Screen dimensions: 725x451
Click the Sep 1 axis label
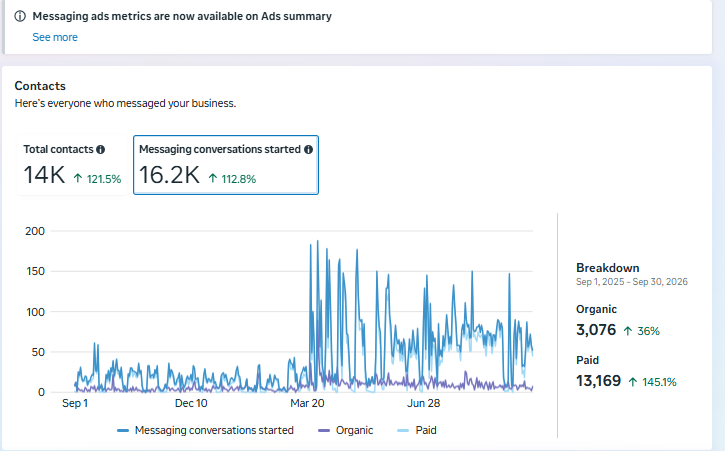(x=75, y=403)
